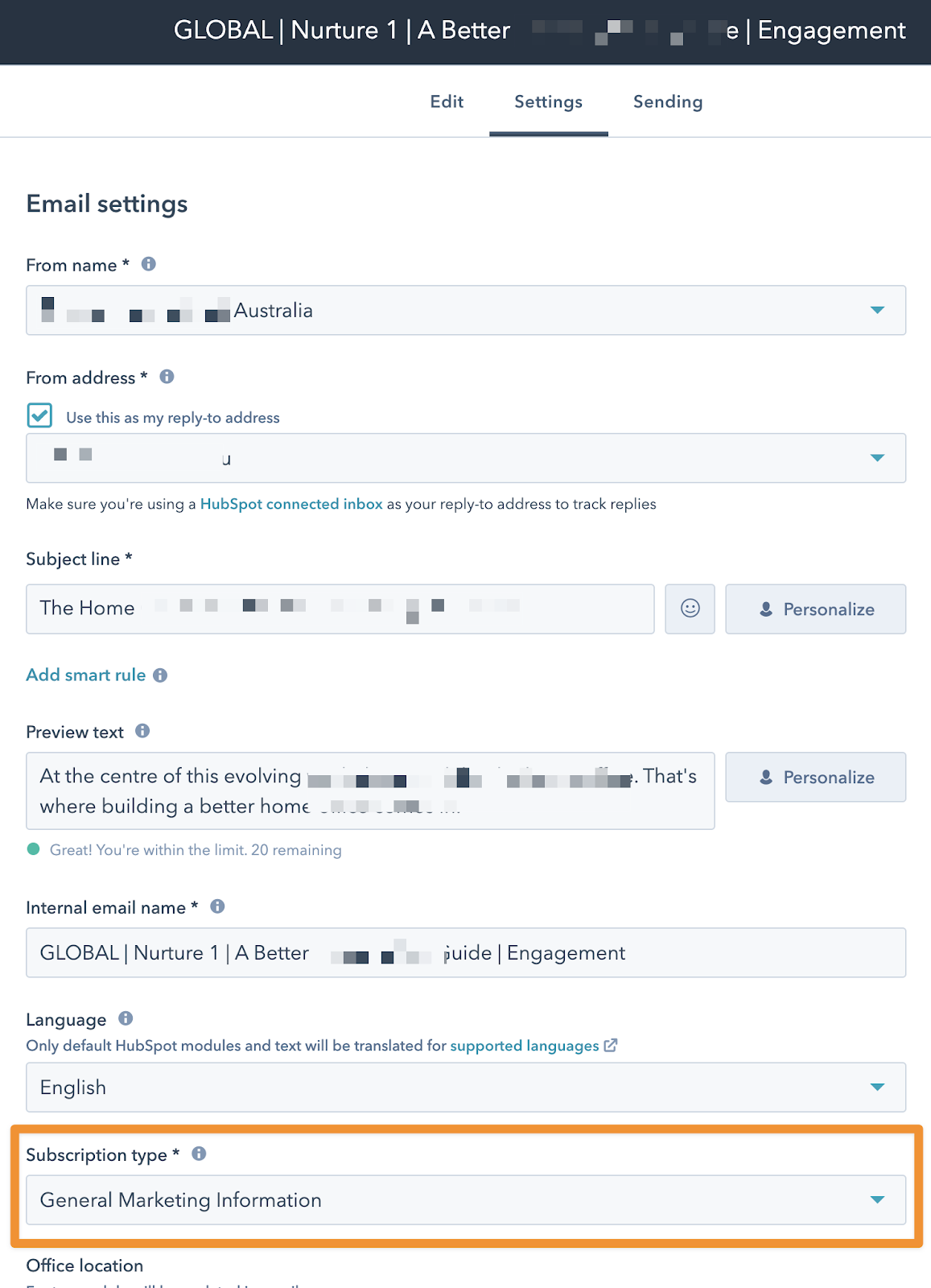Open the English language dropdown

pyautogui.click(x=877, y=1087)
